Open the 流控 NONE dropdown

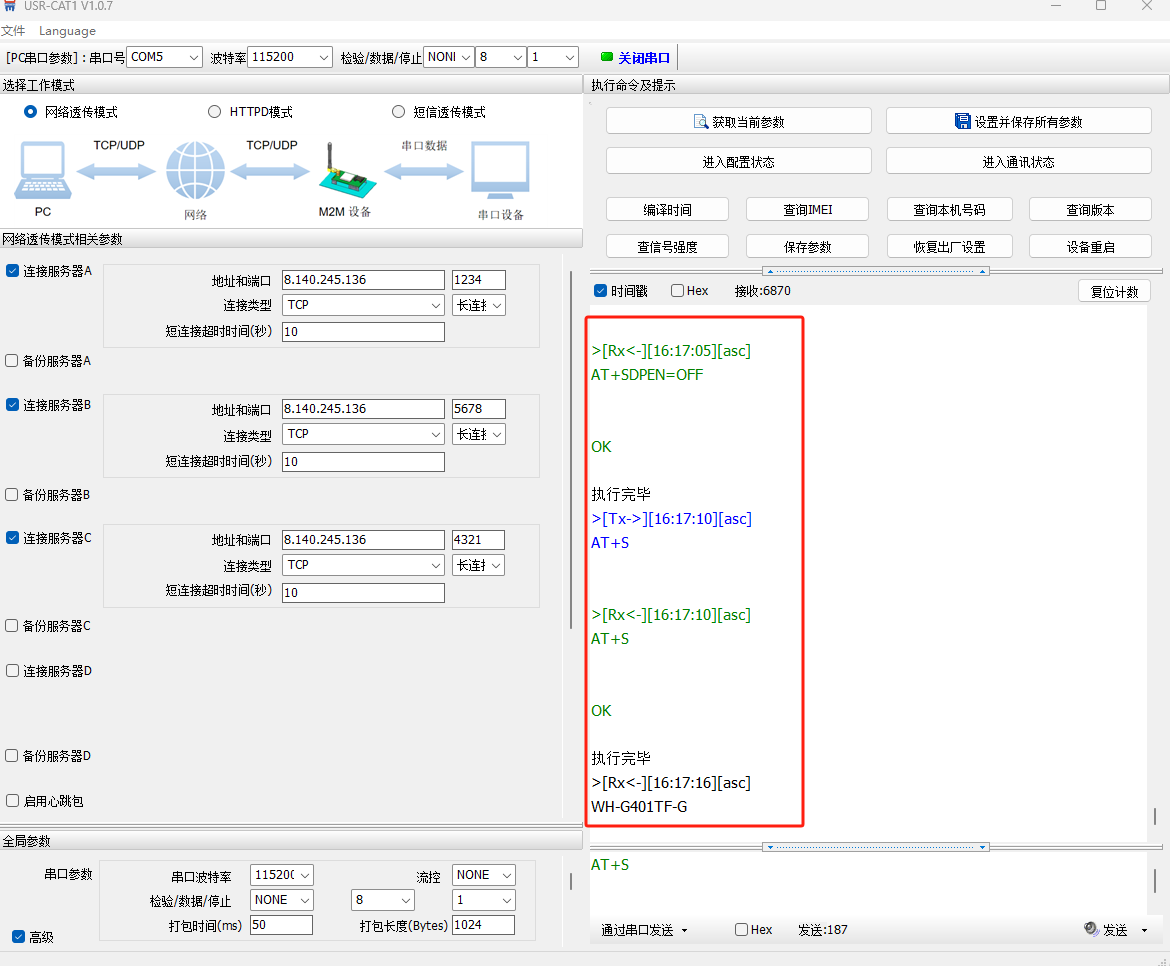(x=484, y=875)
